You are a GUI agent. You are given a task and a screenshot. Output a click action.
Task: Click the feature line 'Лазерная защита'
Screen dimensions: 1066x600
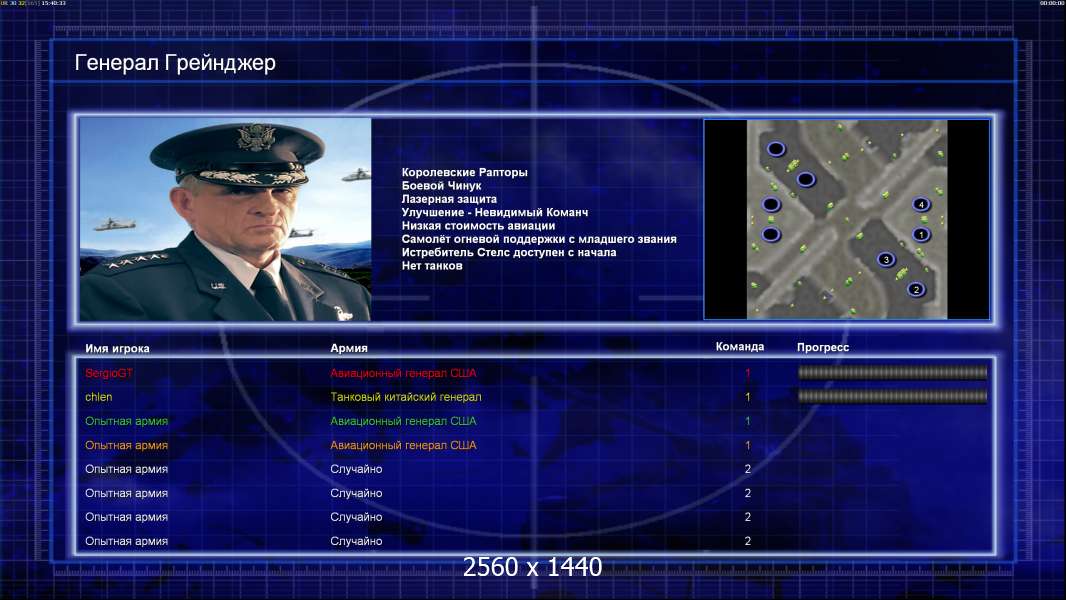449,199
